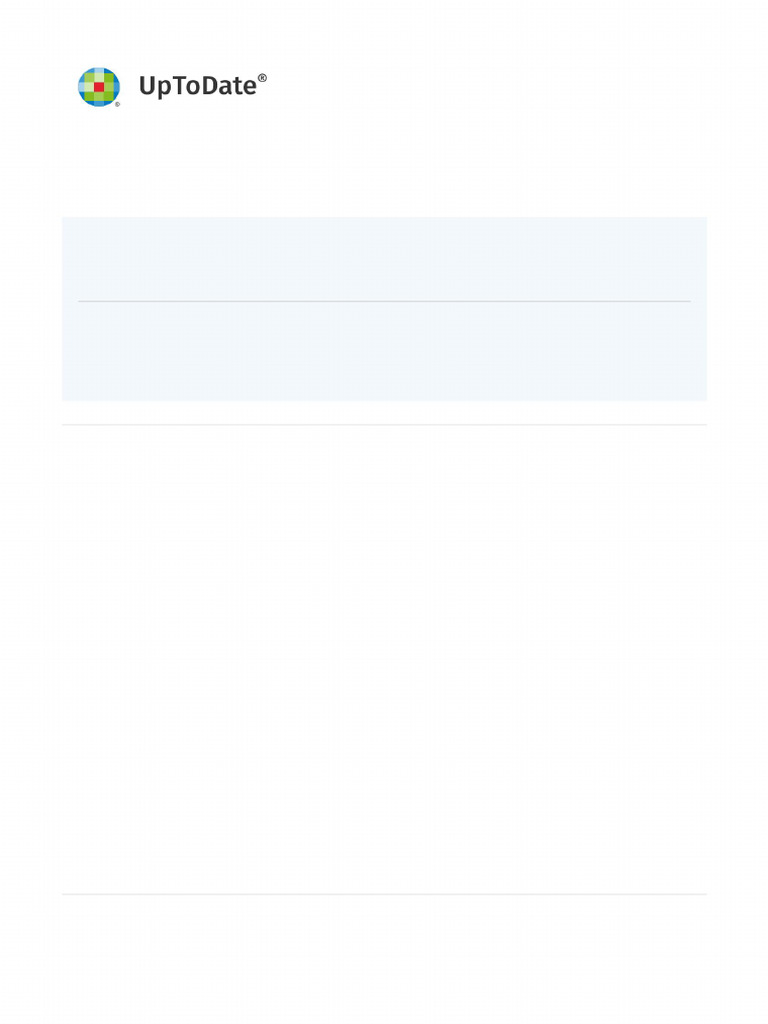Click the blank top margin above the logo
The image size is (768, 1024).
click(x=384, y=33)
